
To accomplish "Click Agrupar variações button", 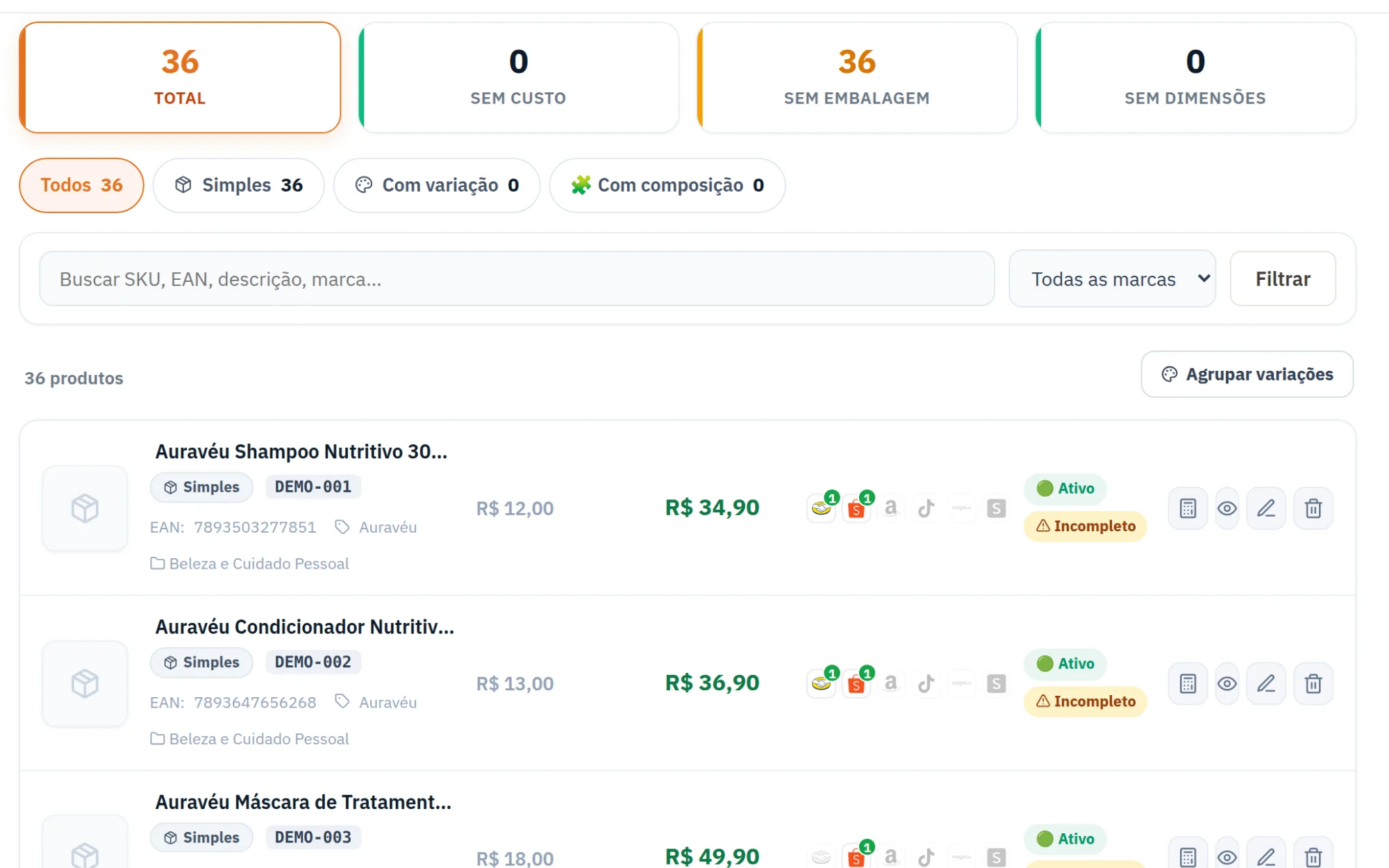I will [1247, 374].
